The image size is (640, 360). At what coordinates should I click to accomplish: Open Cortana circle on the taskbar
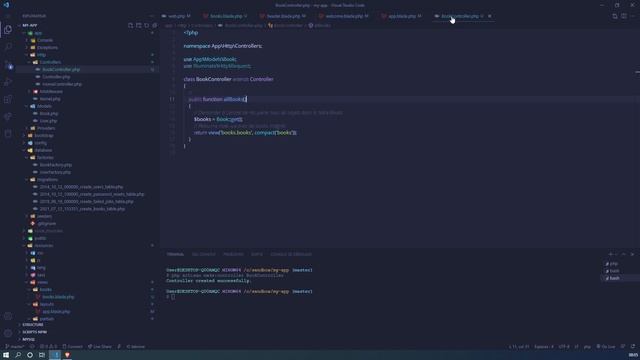click(30, 355)
